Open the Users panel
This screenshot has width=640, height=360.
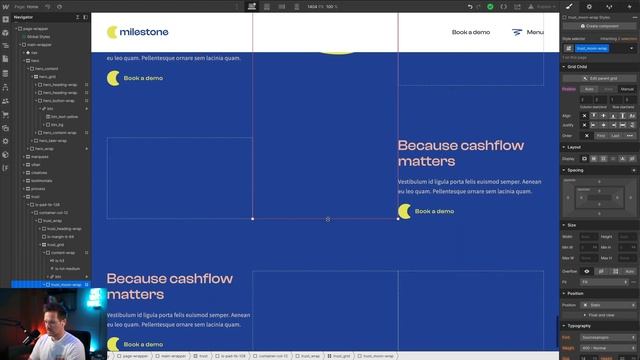5,101
